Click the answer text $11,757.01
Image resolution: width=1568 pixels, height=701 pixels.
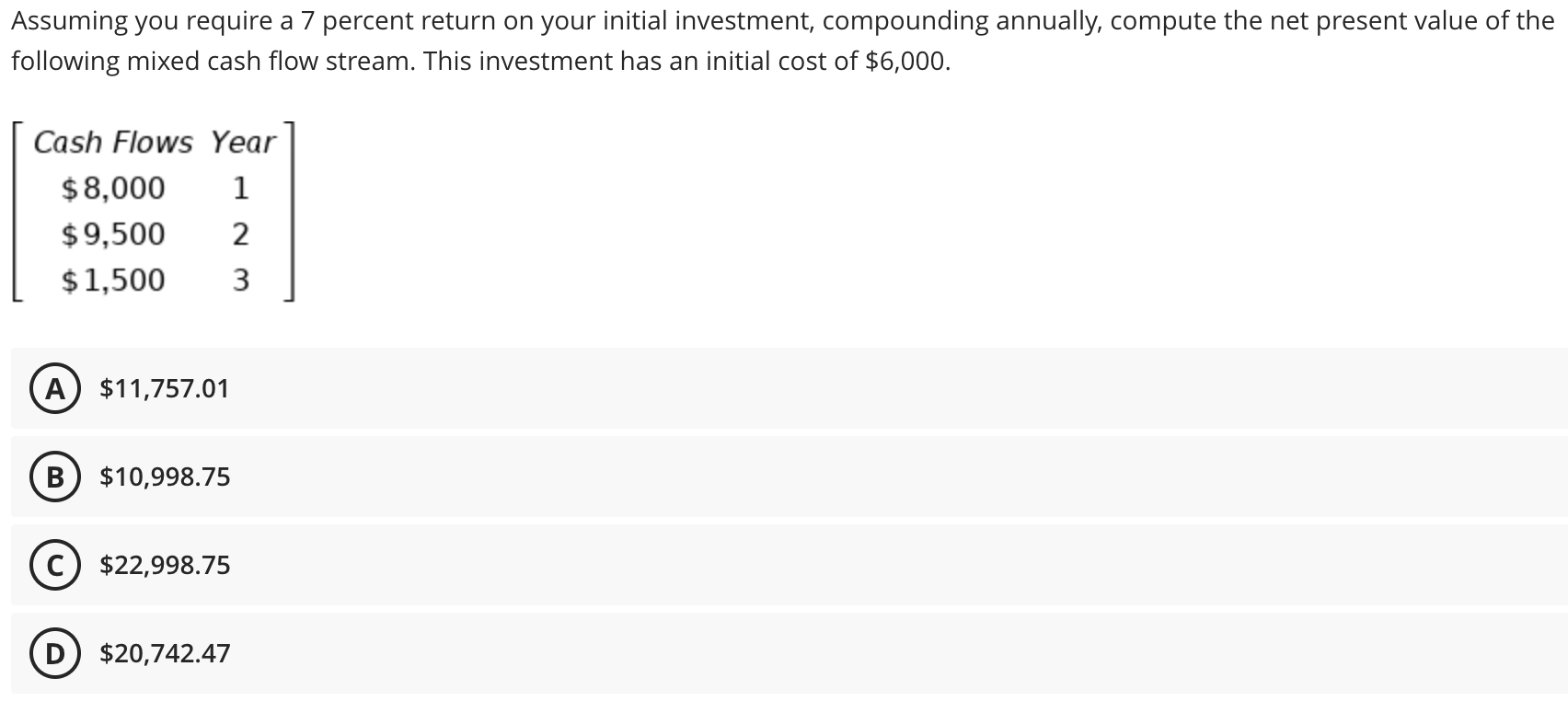tap(164, 388)
